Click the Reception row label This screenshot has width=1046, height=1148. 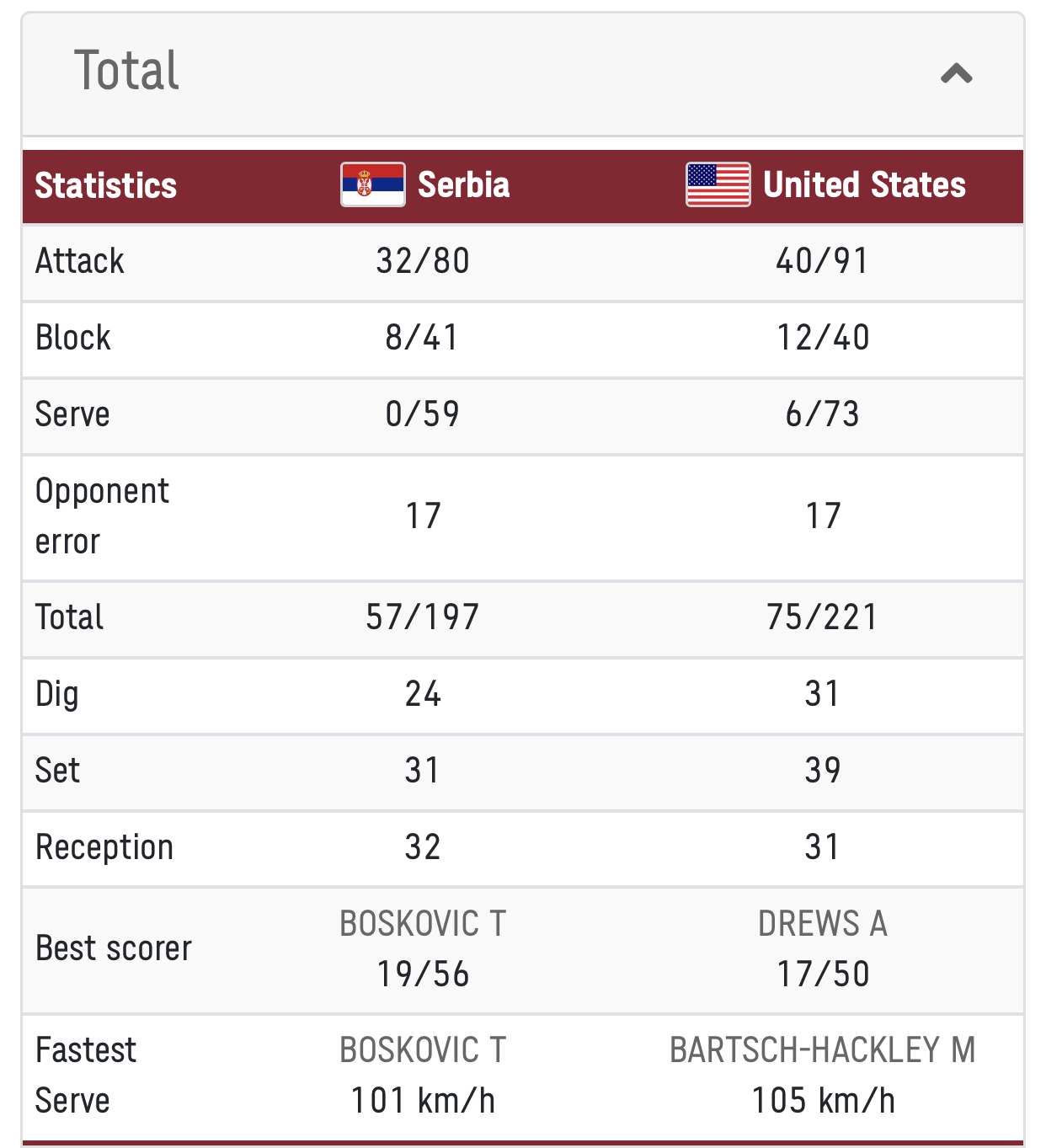coord(104,847)
